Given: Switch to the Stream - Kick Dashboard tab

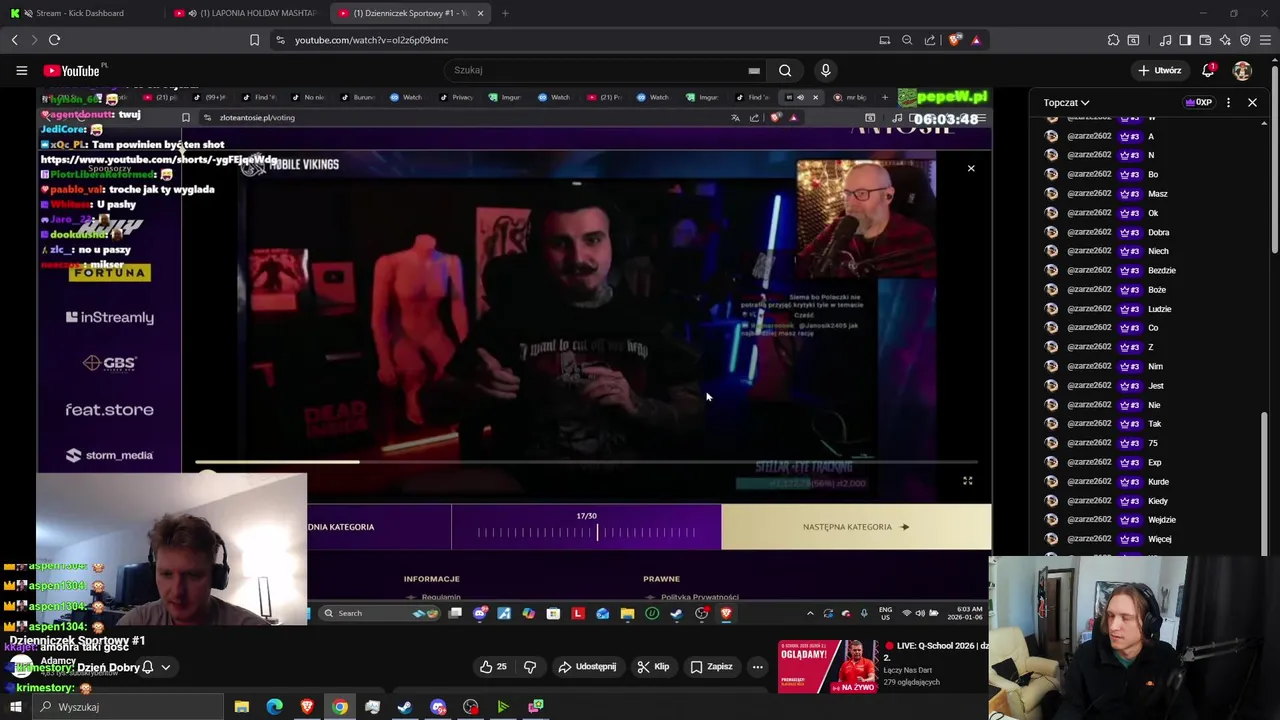Looking at the screenshot, I should click(80, 13).
